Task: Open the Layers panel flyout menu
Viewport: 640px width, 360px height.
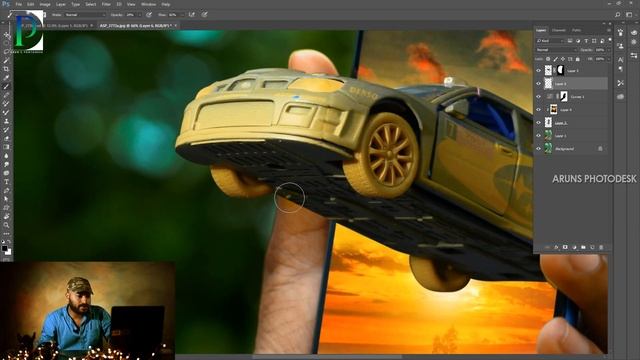Action: [609, 30]
